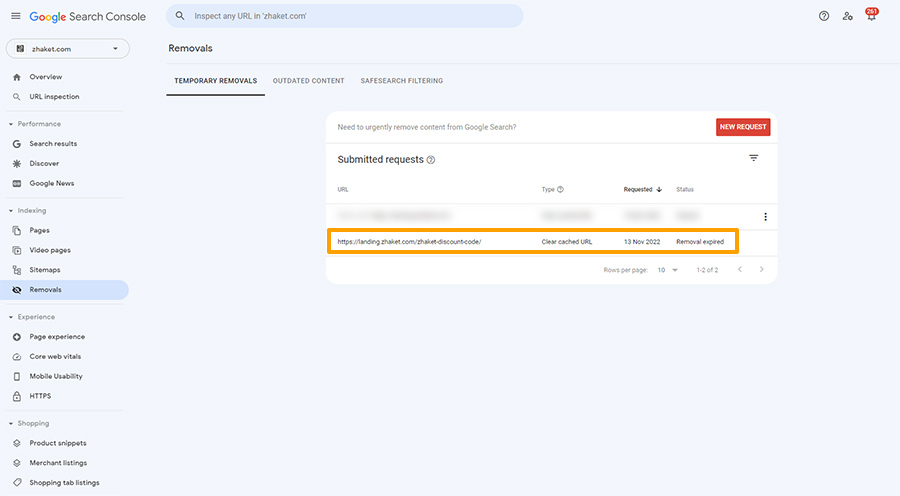Click the 'Removal expired' status cell

pos(700,242)
